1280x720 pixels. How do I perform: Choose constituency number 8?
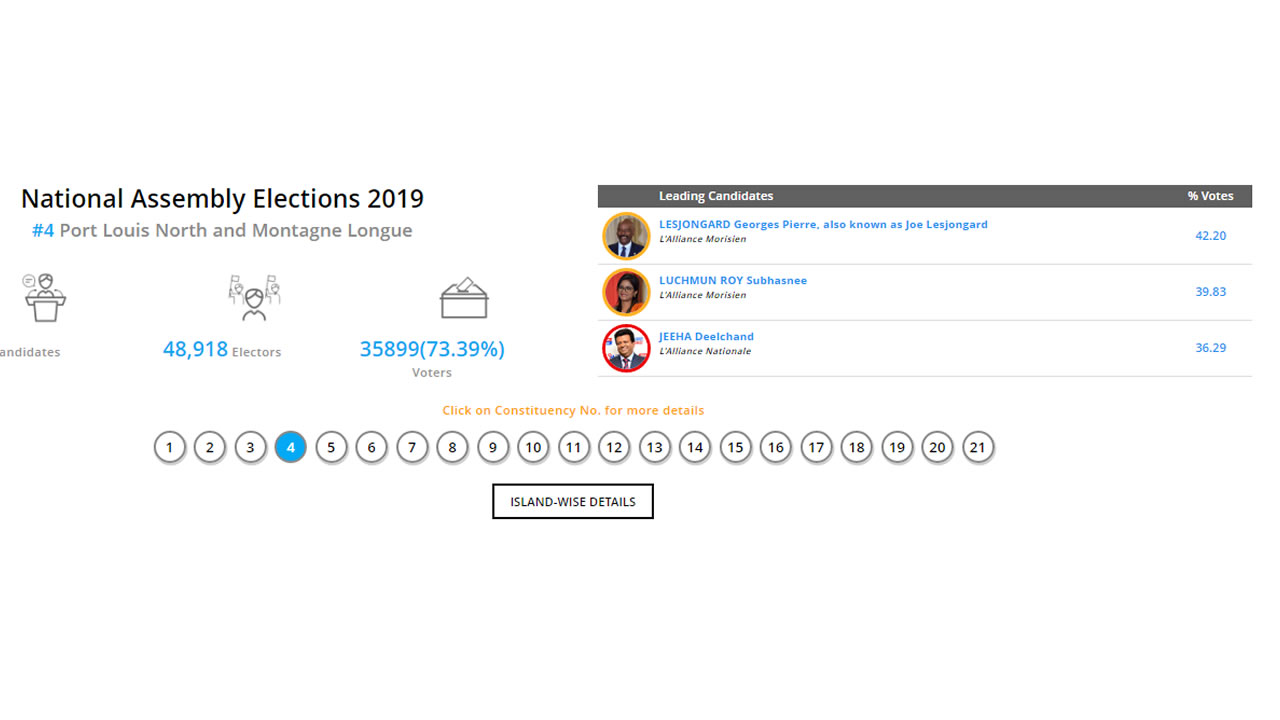pos(452,447)
